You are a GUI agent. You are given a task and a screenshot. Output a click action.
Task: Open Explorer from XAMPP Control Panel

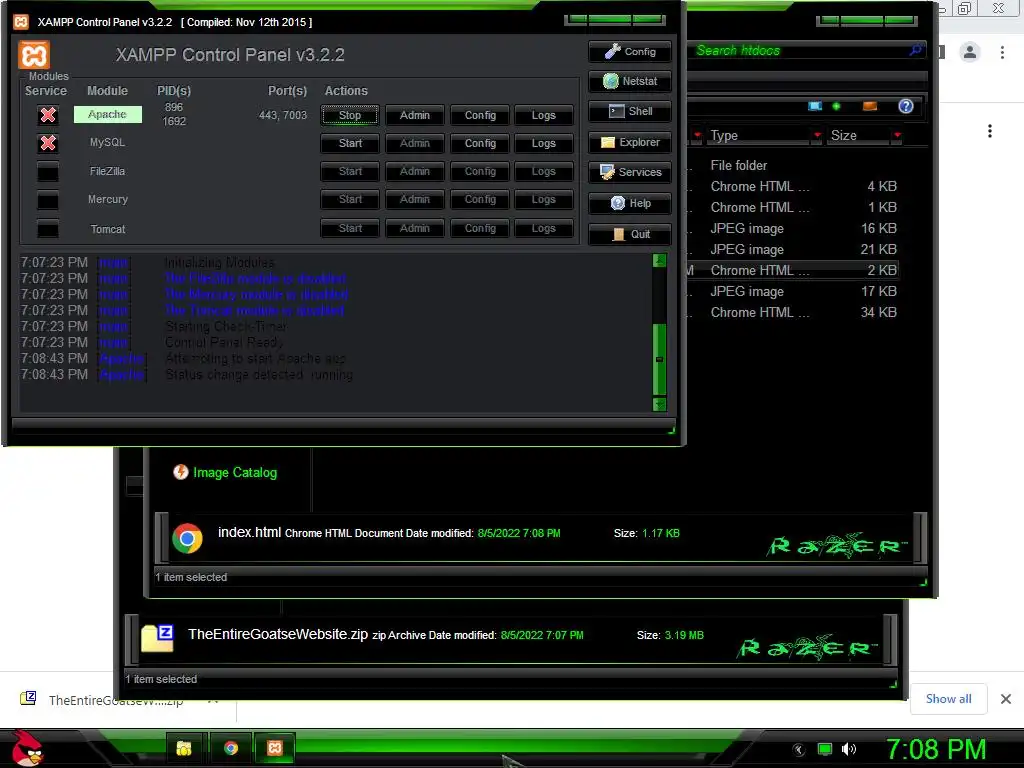tap(630, 142)
